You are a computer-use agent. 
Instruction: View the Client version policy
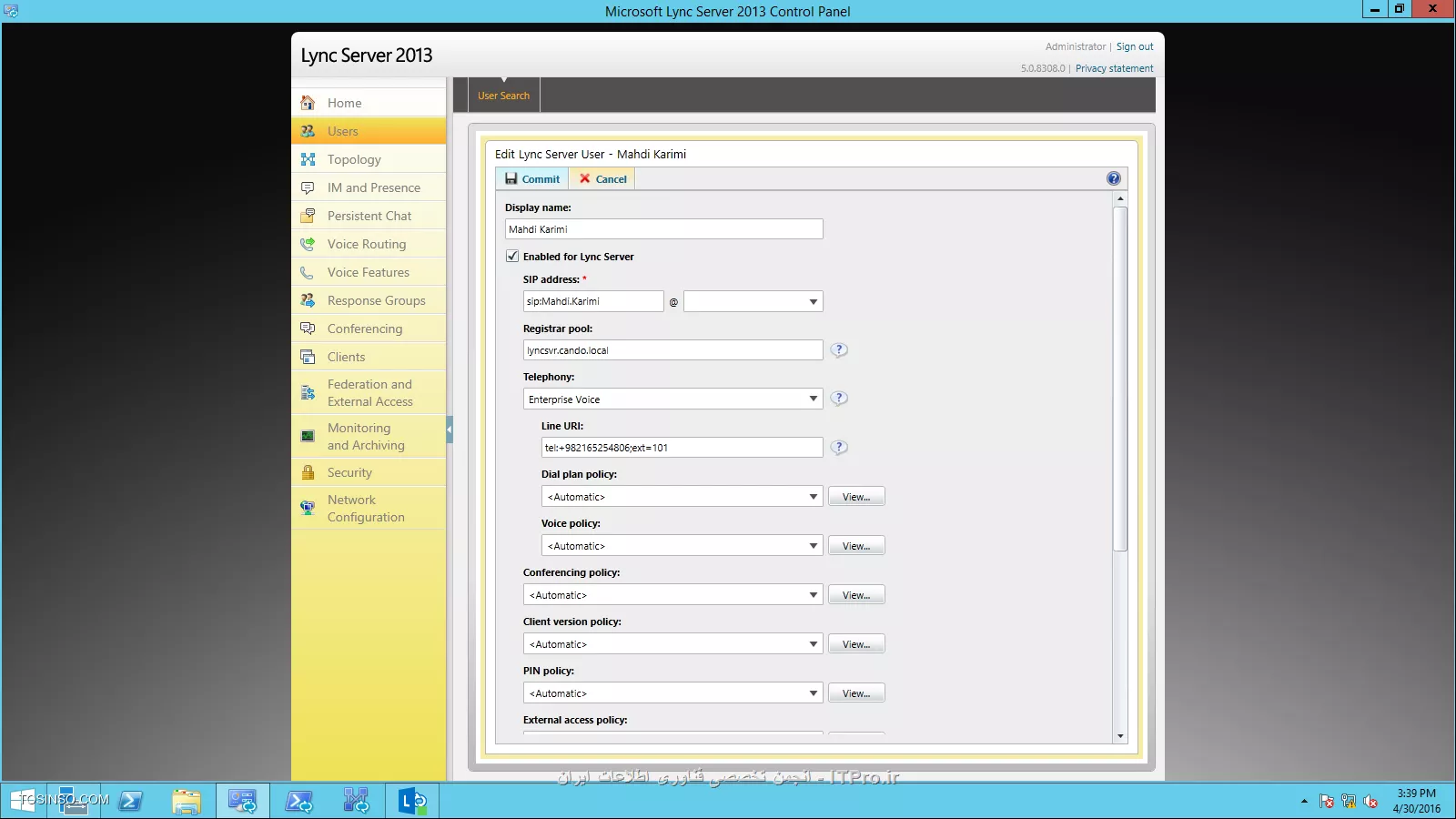856,643
